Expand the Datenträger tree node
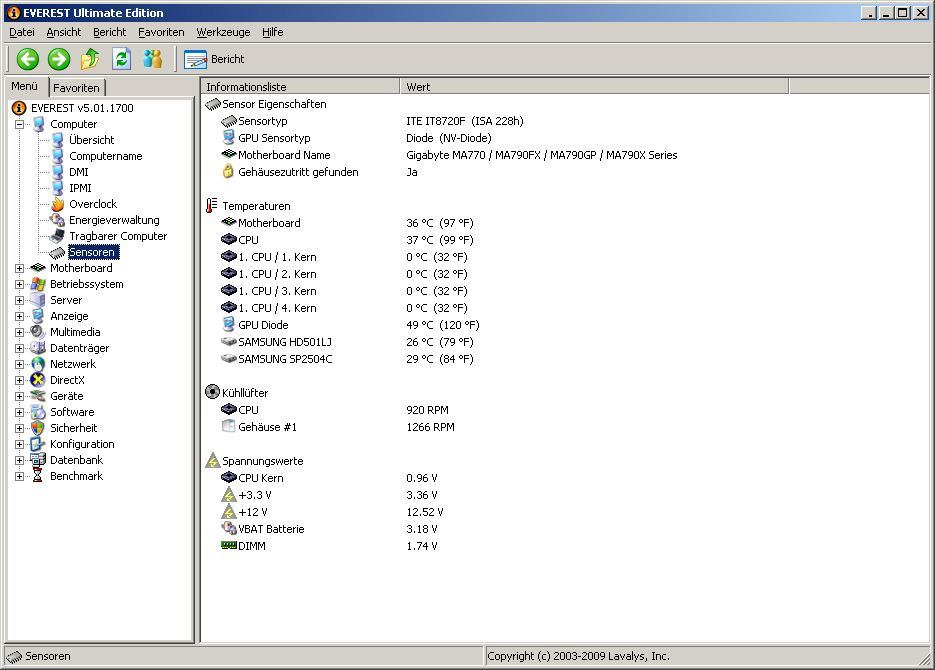 (x=20, y=349)
